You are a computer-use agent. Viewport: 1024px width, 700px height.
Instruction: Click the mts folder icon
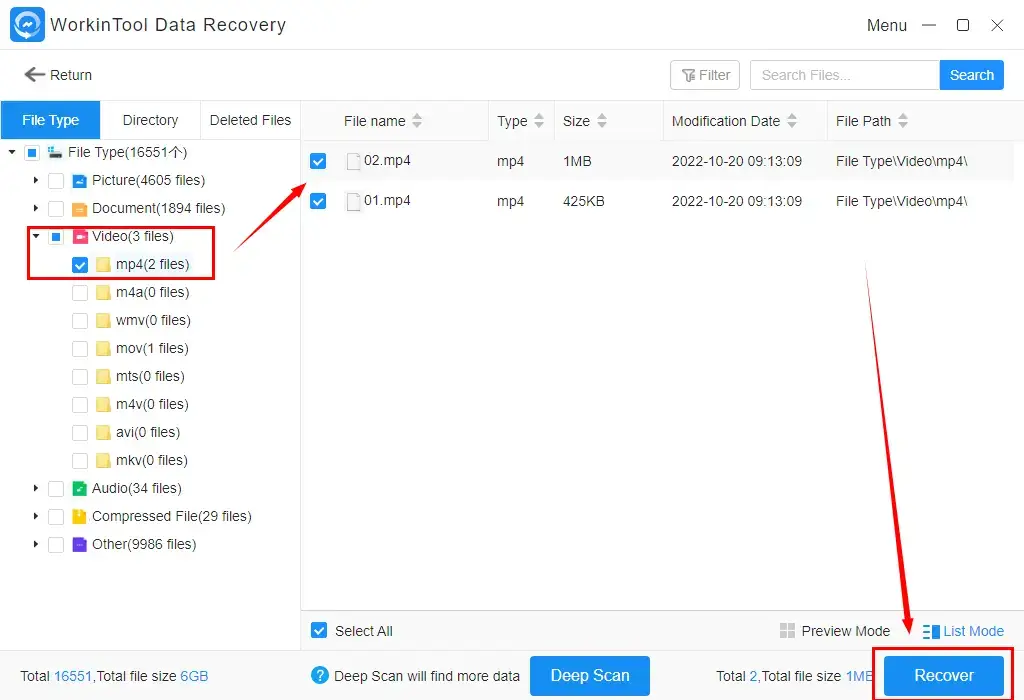click(x=103, y=377)
